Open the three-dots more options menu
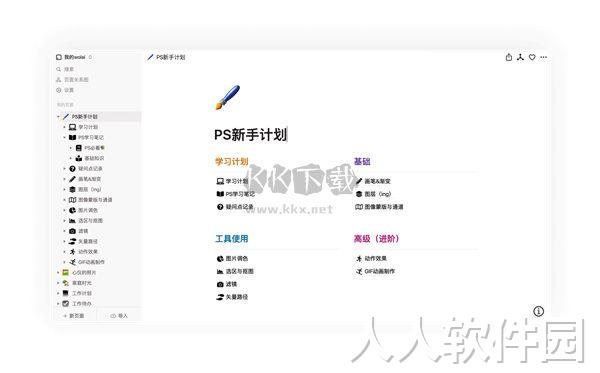Image resolution: width=600 pixels, height=373 pixels. click(543, 57)
